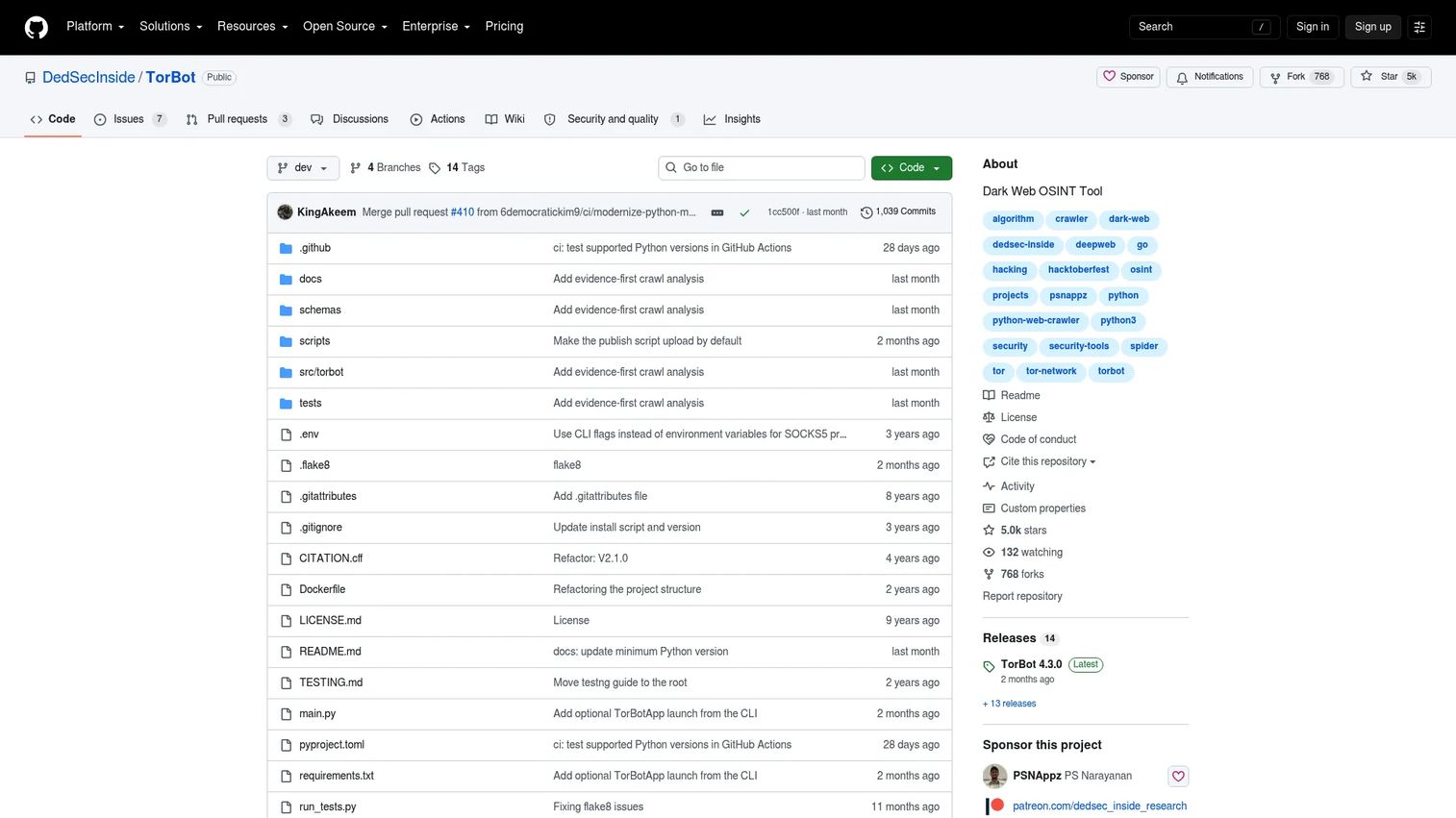Screen dimensions: 1456x818
Task: Open the src/torbot folder
Action: click(x=321, y=372)
